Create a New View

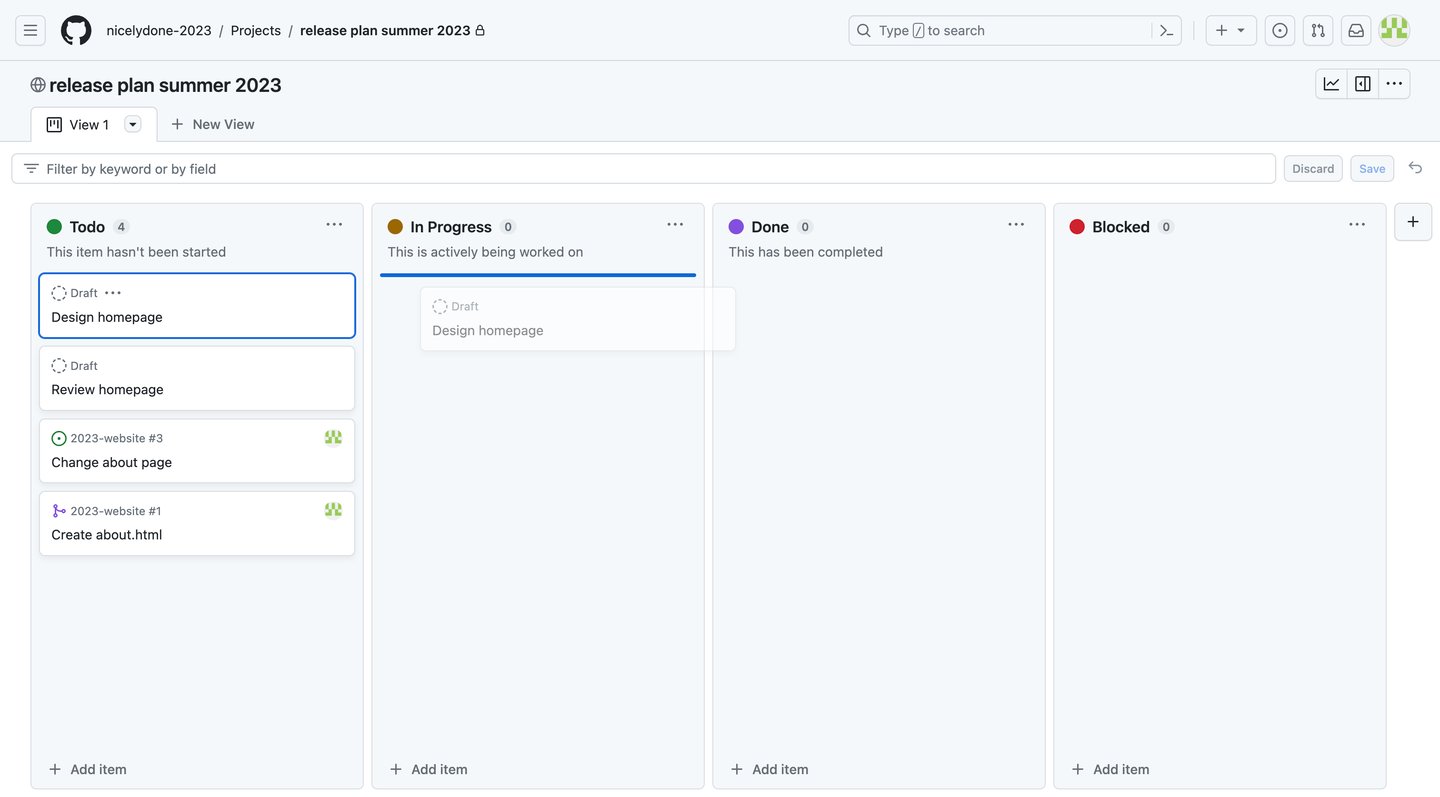click(x=212, y=124)
